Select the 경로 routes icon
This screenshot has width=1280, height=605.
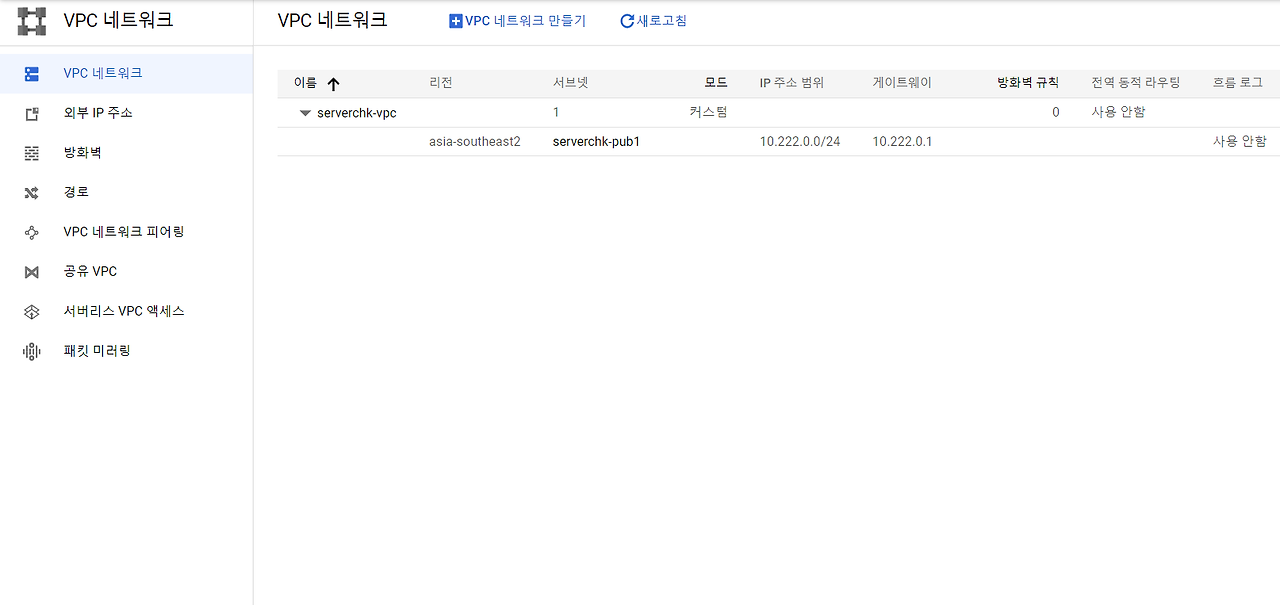pos(32,192)
